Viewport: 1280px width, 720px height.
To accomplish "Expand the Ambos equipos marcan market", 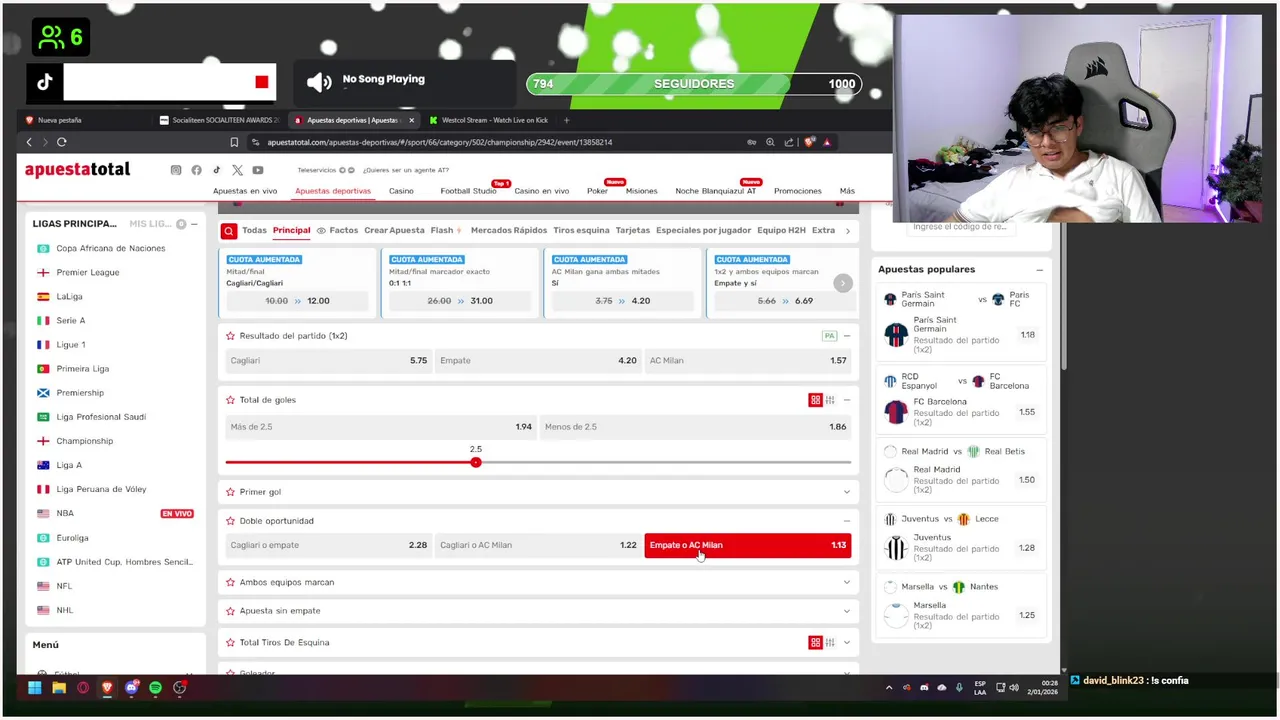I will pyautogui.click(x=847, y=582).
